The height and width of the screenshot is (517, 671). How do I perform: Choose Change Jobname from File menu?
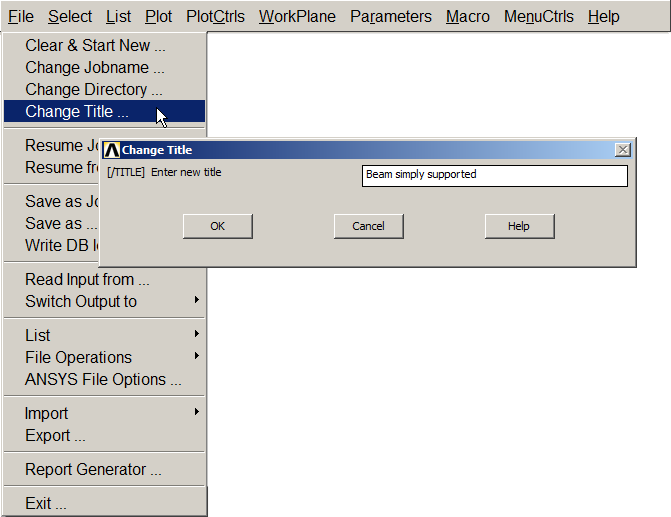tap(94, 68)
